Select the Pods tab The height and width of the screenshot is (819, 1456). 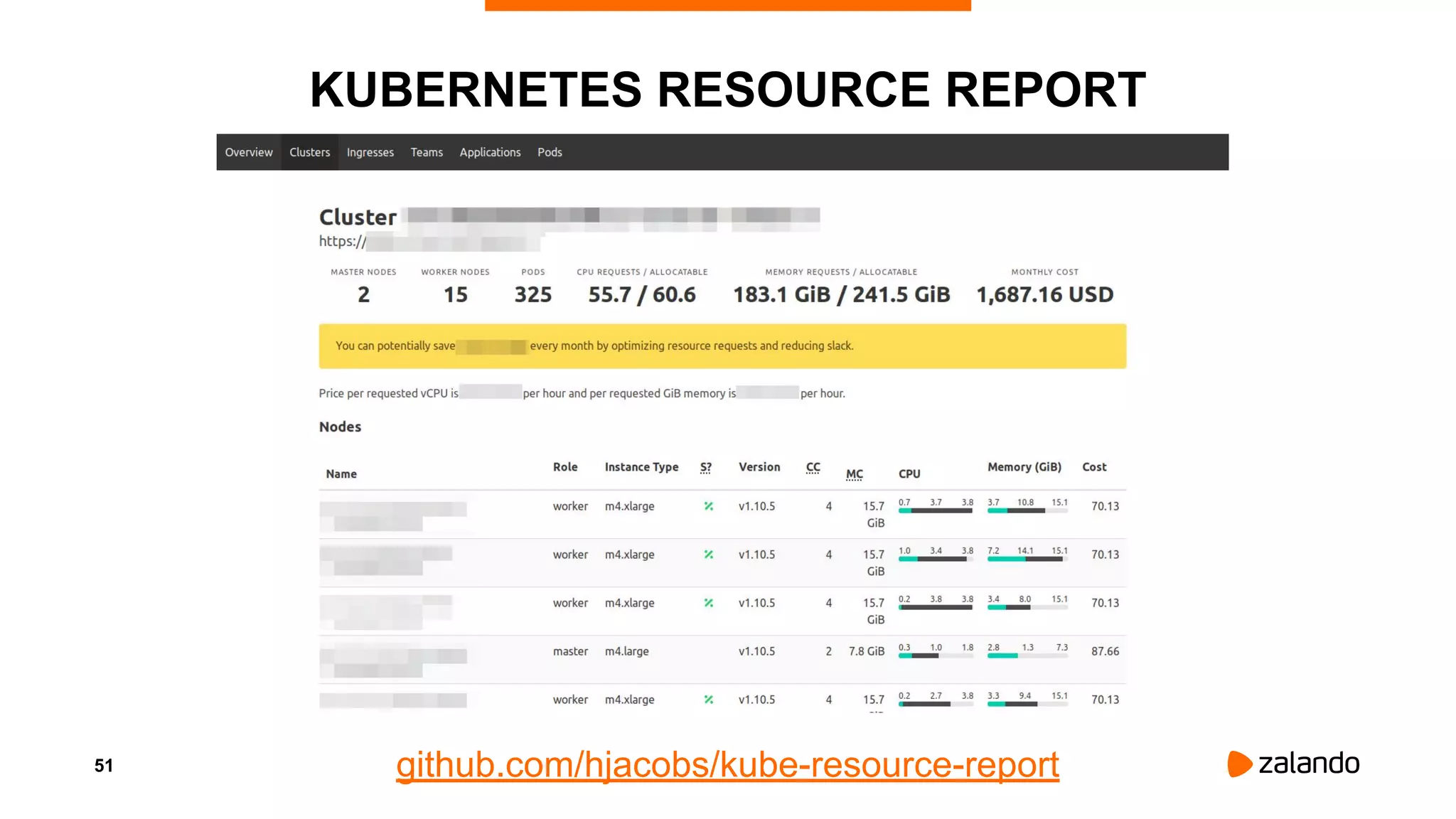550,152
